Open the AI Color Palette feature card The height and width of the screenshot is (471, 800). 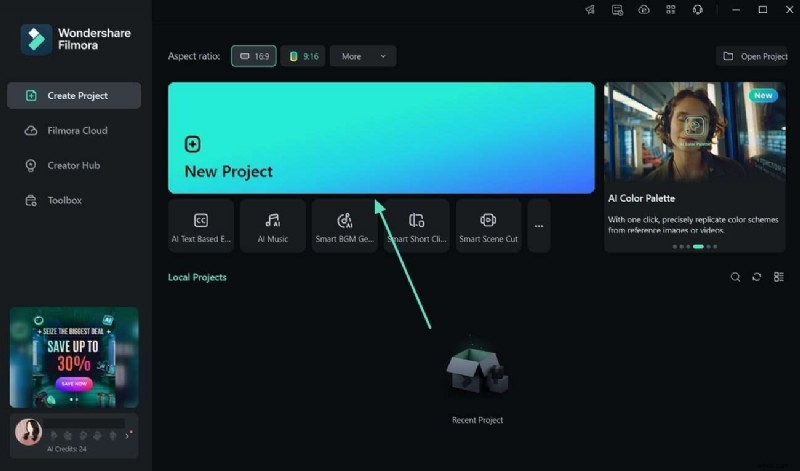694,167
